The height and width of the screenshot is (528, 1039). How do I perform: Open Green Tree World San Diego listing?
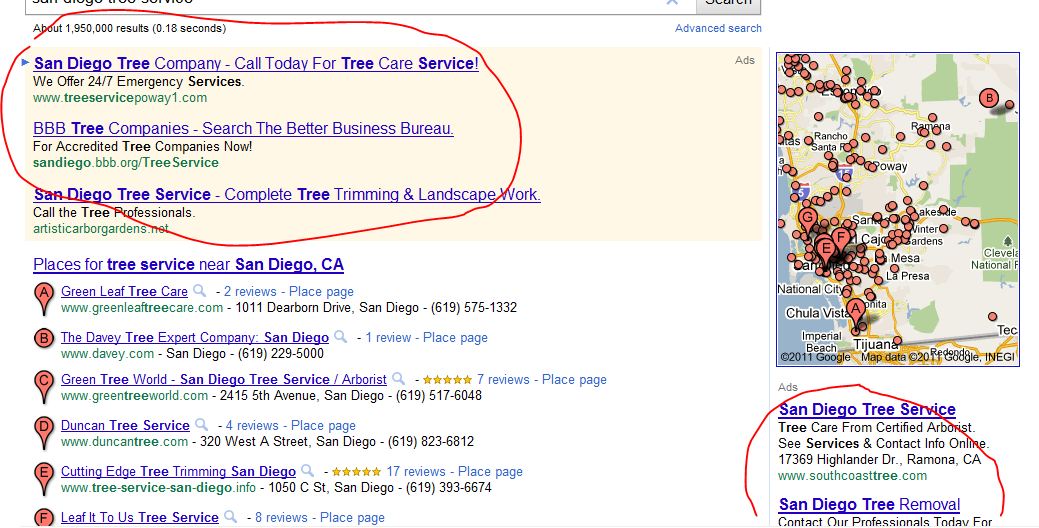tap(224, 380)
